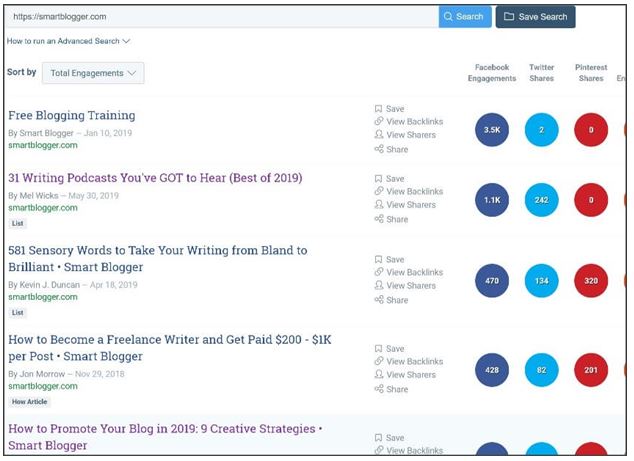Click View Backlinks icon for 31 Writing Podcasts
634x461 pixels.
coord(378,191)
